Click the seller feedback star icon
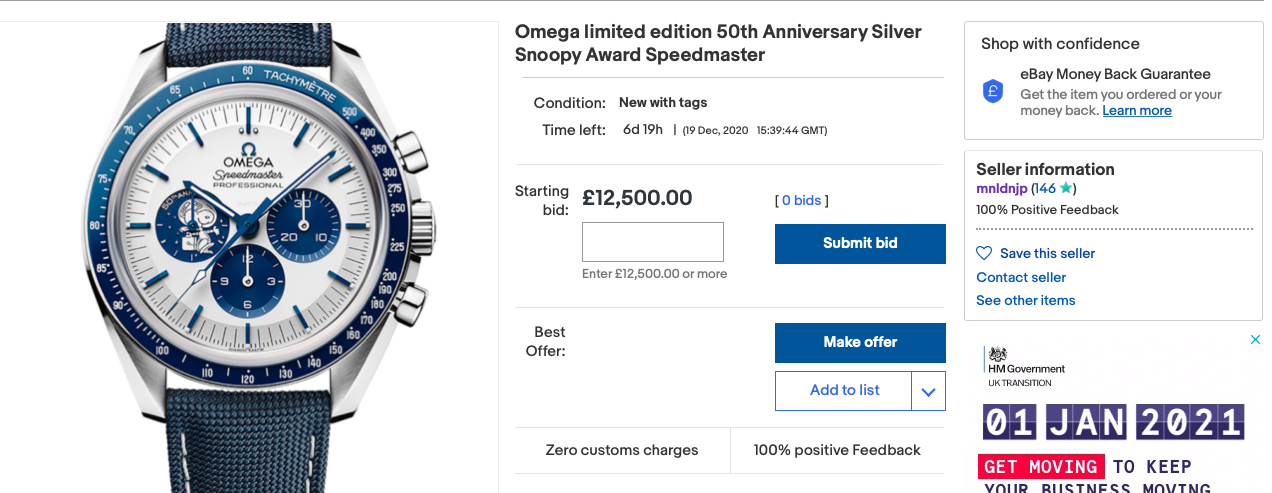 click(1066, 188)
